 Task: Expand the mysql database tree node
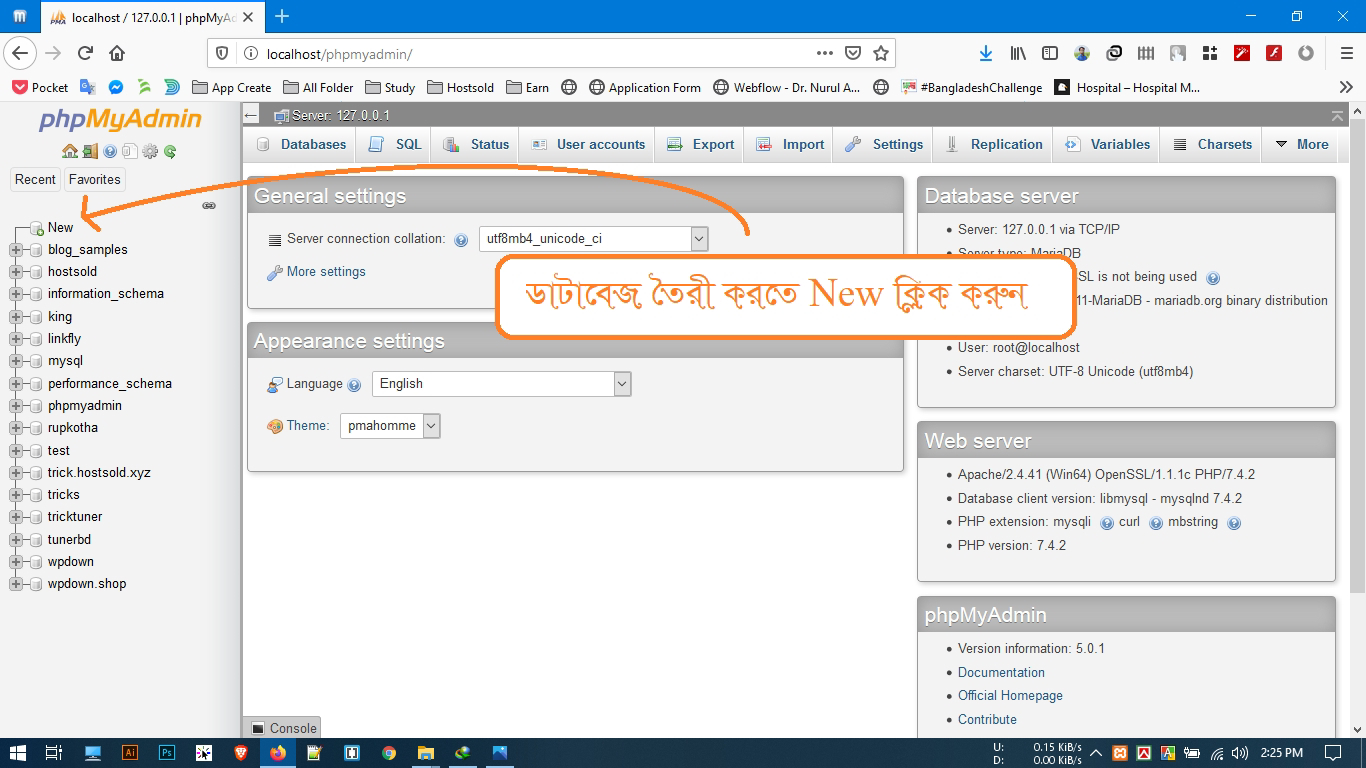coord(16,361)
